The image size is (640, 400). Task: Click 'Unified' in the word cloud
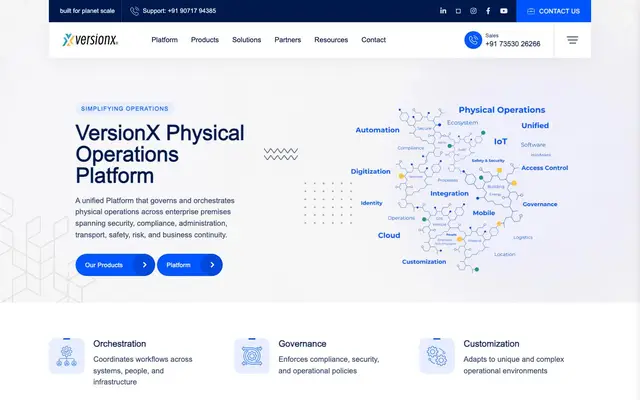pos(535,125)
